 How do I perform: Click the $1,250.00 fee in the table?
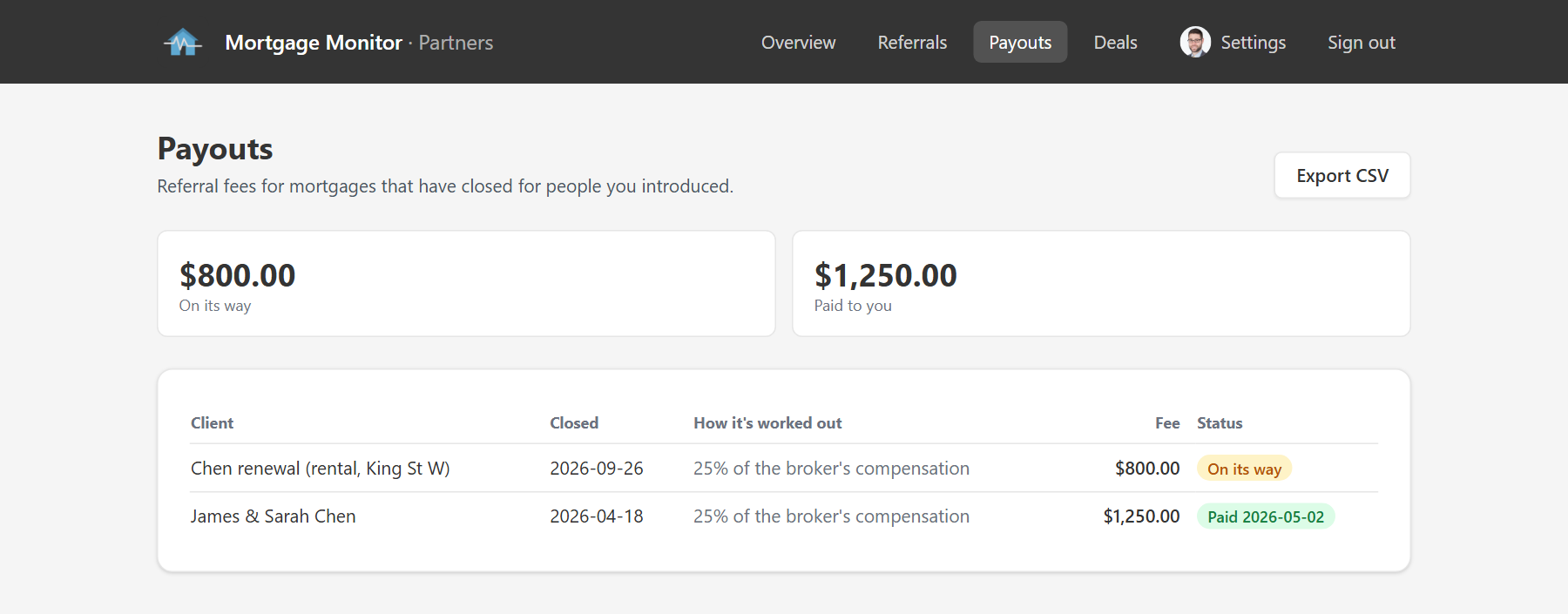[1141, 516]
